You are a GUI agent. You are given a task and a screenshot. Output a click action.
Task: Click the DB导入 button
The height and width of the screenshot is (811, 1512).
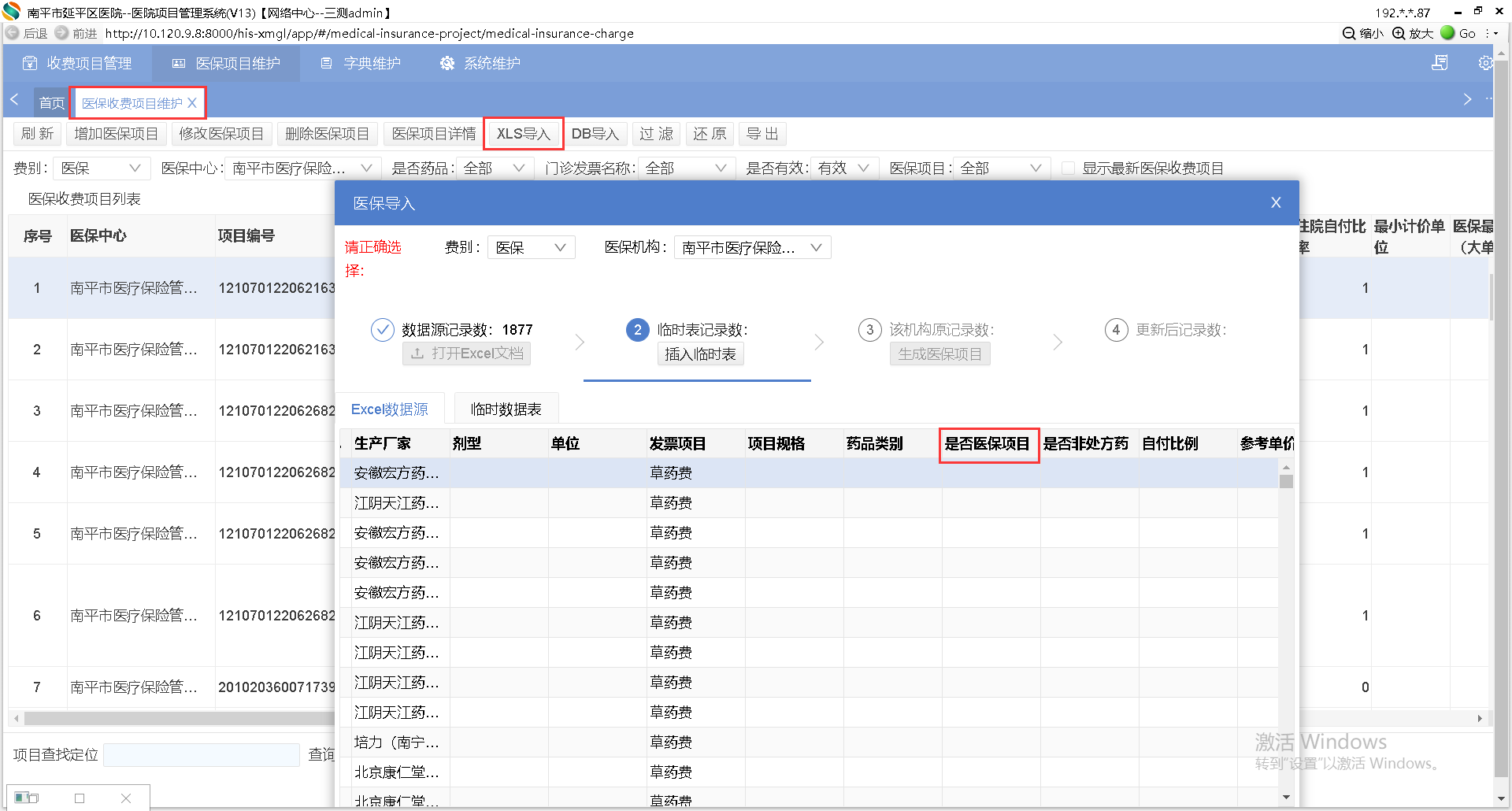(595, 134)
